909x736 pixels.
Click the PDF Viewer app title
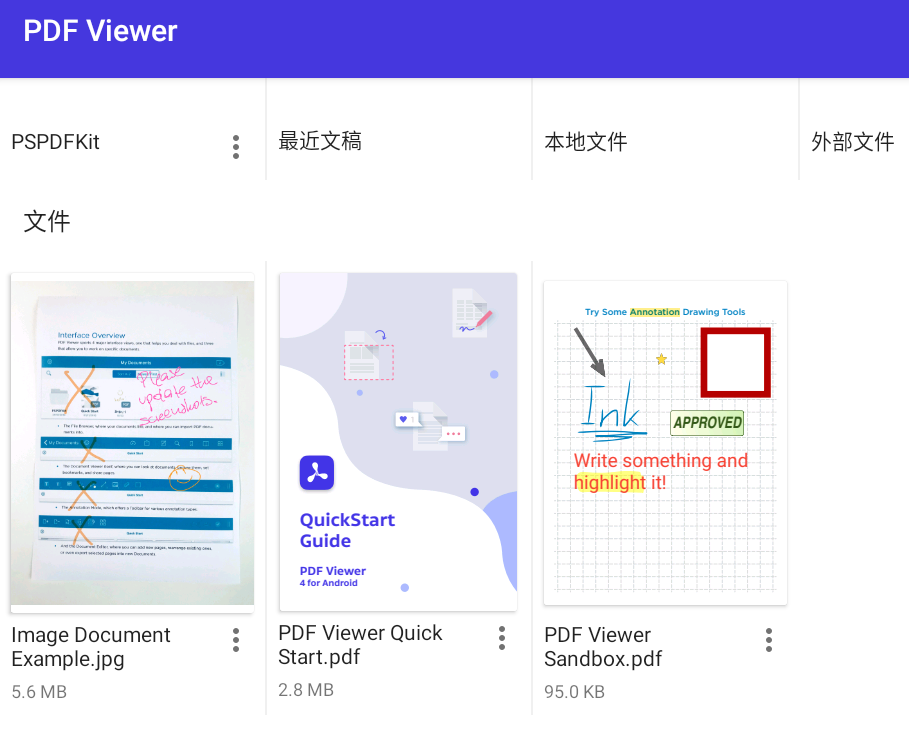(x=100, y=31)
